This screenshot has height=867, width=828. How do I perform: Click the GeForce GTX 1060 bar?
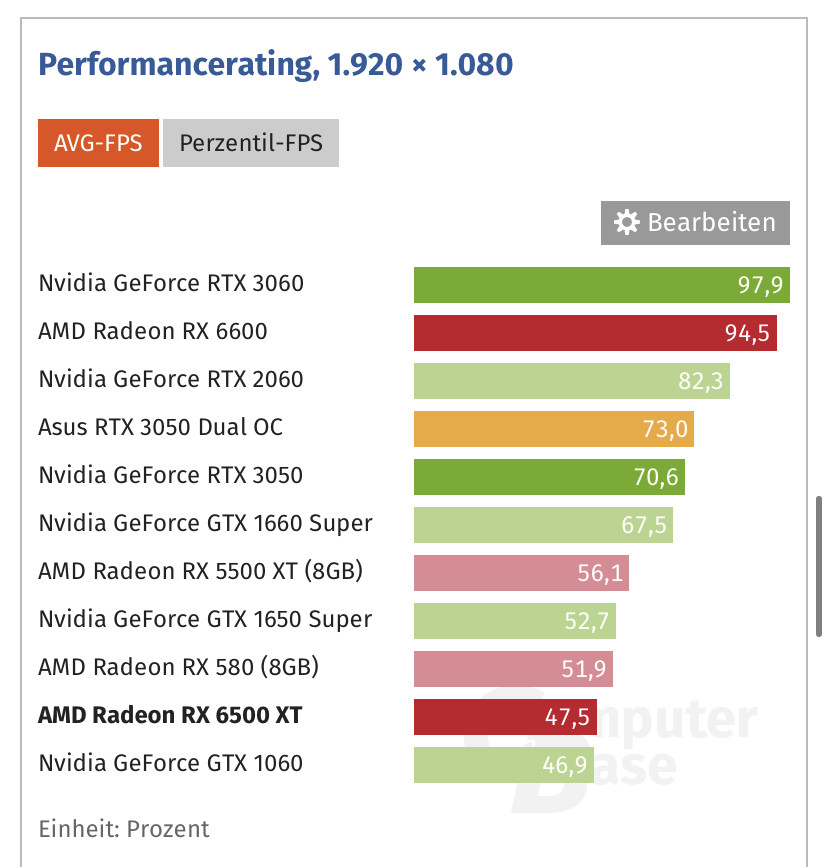coord(503,764)
